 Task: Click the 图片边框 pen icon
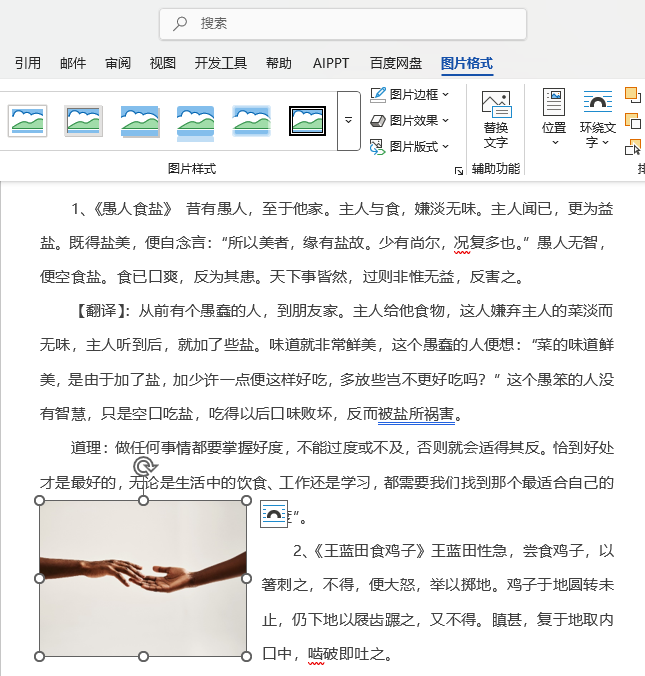378,94
